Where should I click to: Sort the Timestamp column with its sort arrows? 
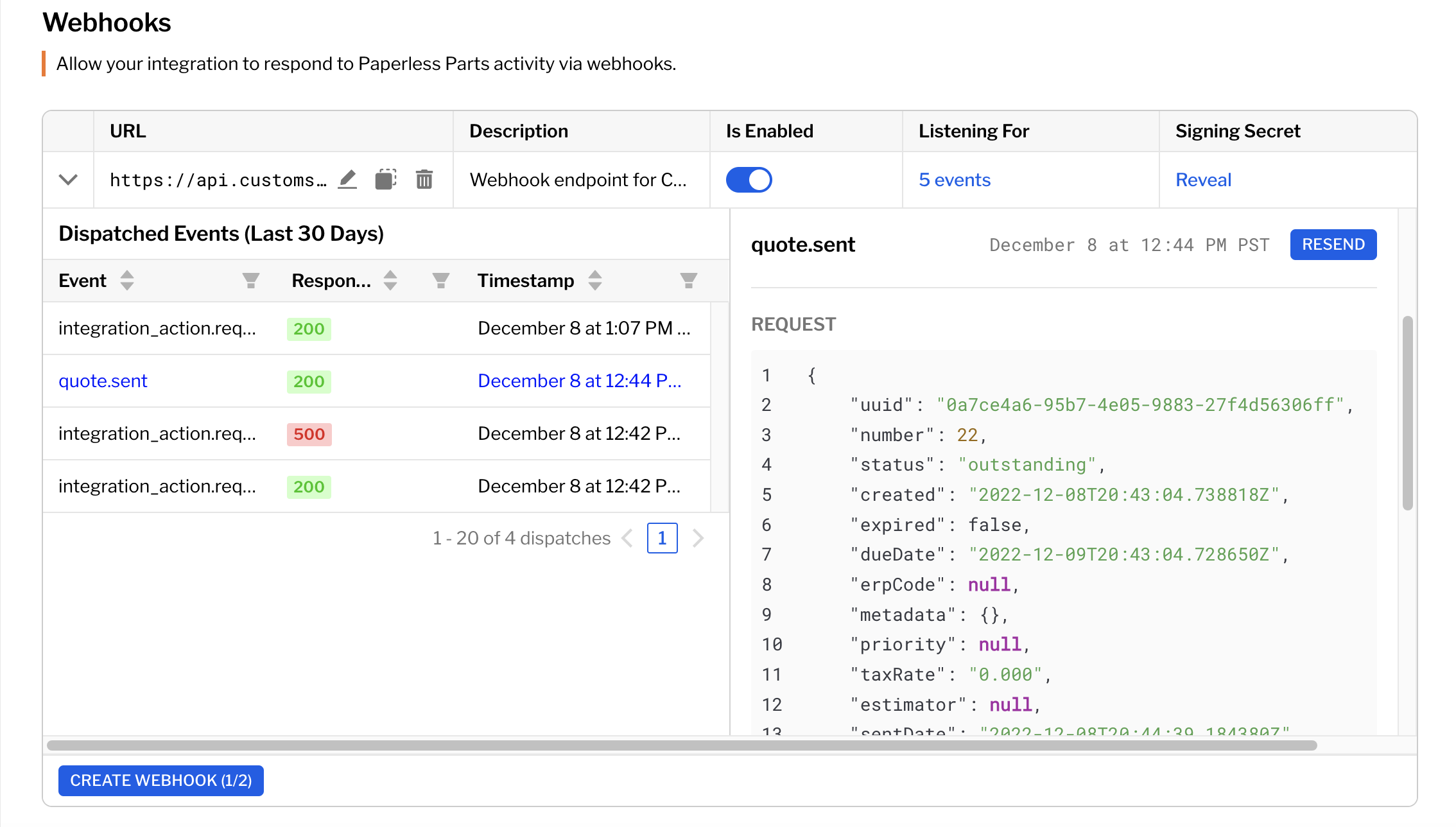pos(594,281)
